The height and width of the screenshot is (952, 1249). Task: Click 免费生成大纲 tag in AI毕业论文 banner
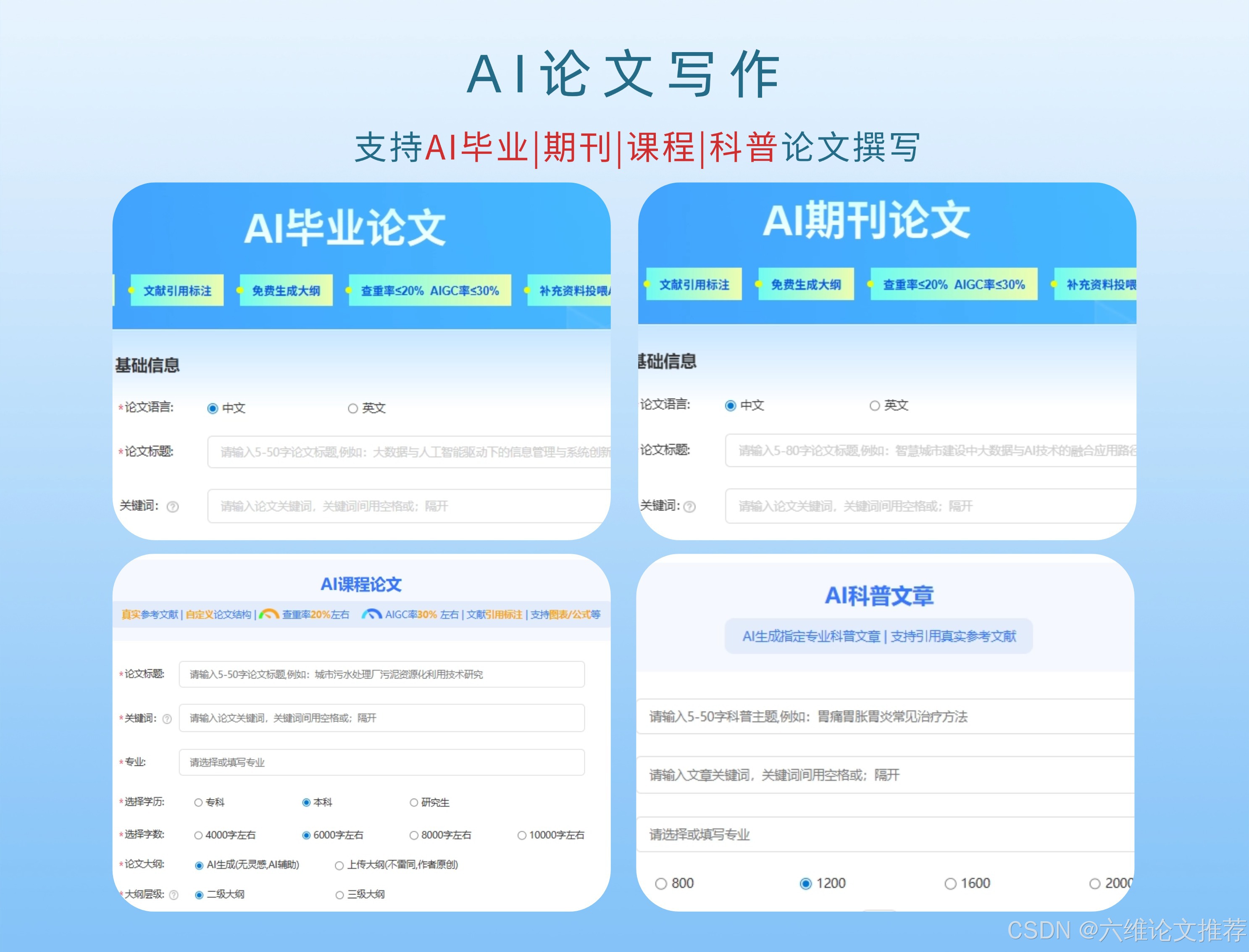286,291
